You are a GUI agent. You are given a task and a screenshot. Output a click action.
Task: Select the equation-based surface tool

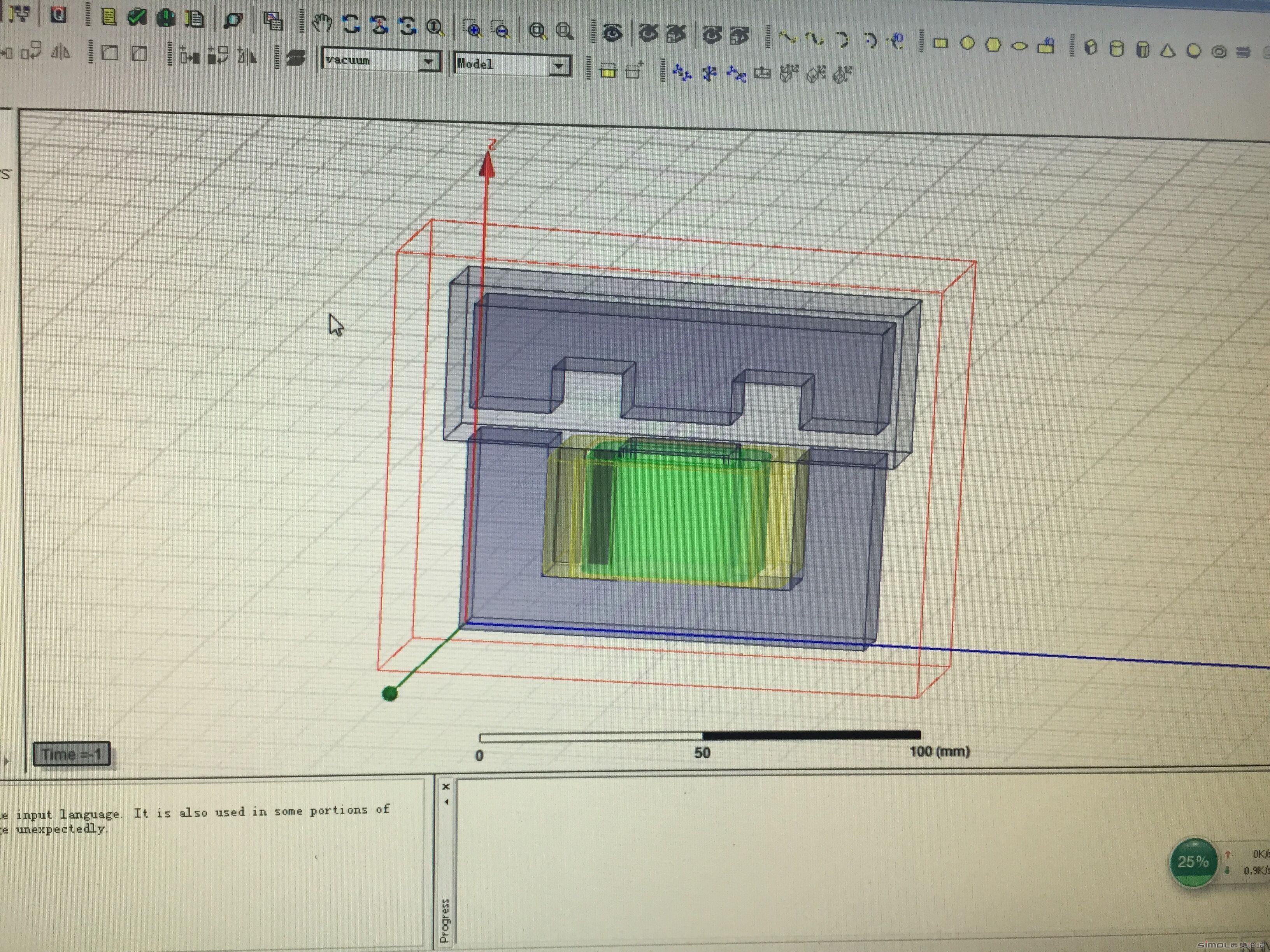click(x=1046, y=46)
